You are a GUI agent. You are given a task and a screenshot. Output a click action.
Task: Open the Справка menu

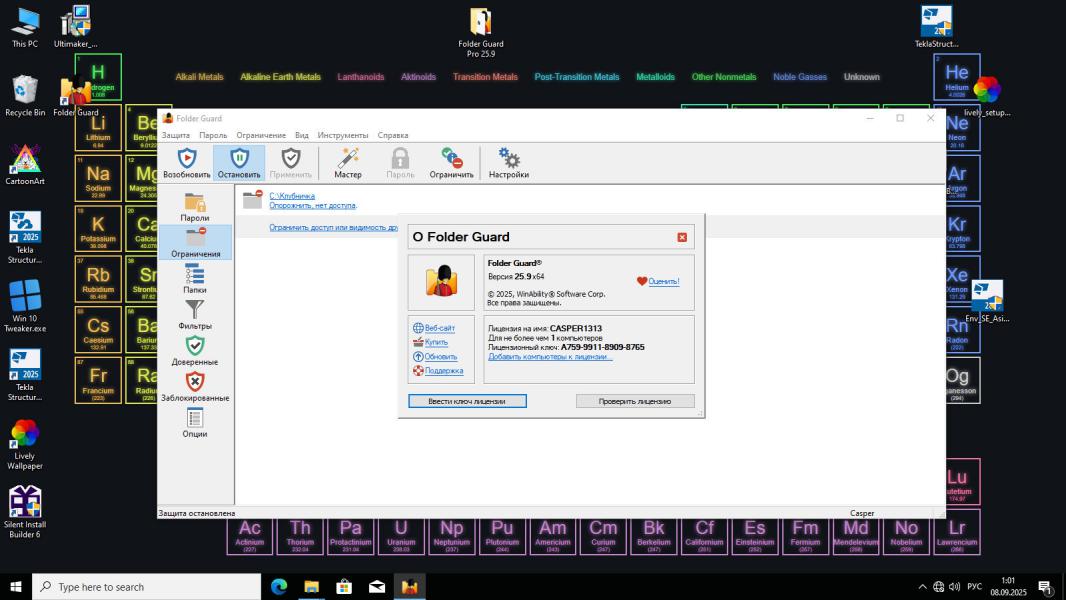tap(393, 135)
